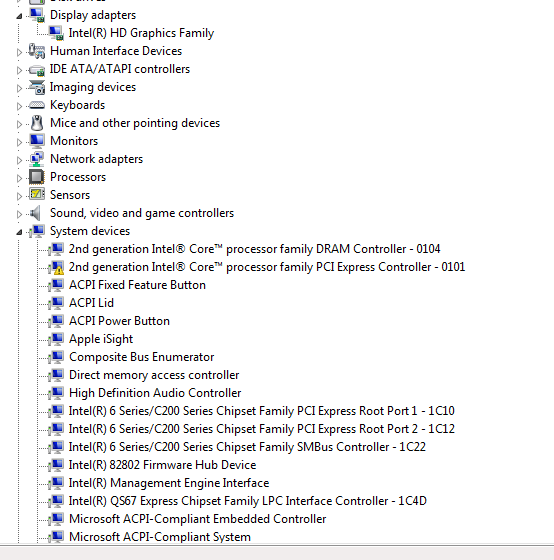
Task: Select the ACPI Power Button device
Action: click(x=119, y=321)
